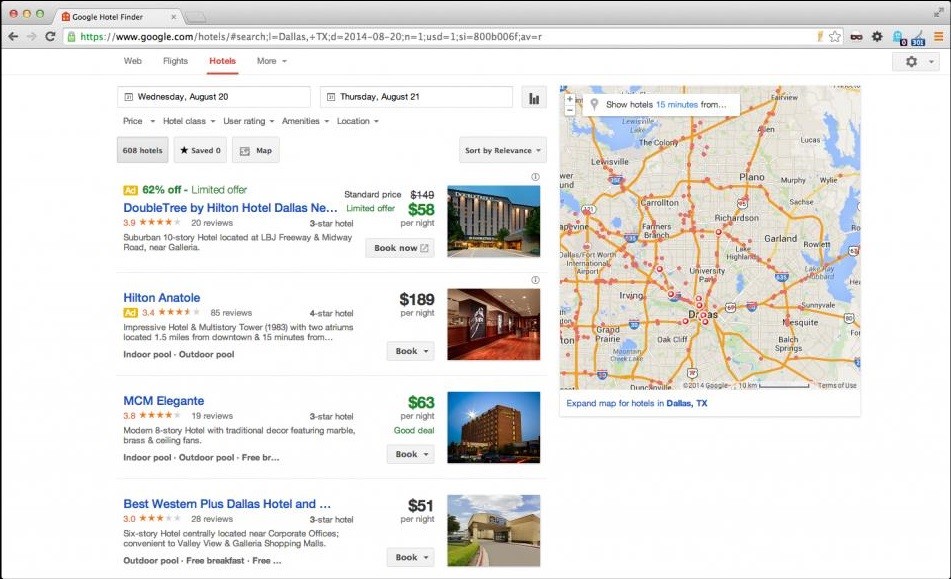Expand Book options for MCM Elegante
The image size is (951, 579).
[411, 454]
